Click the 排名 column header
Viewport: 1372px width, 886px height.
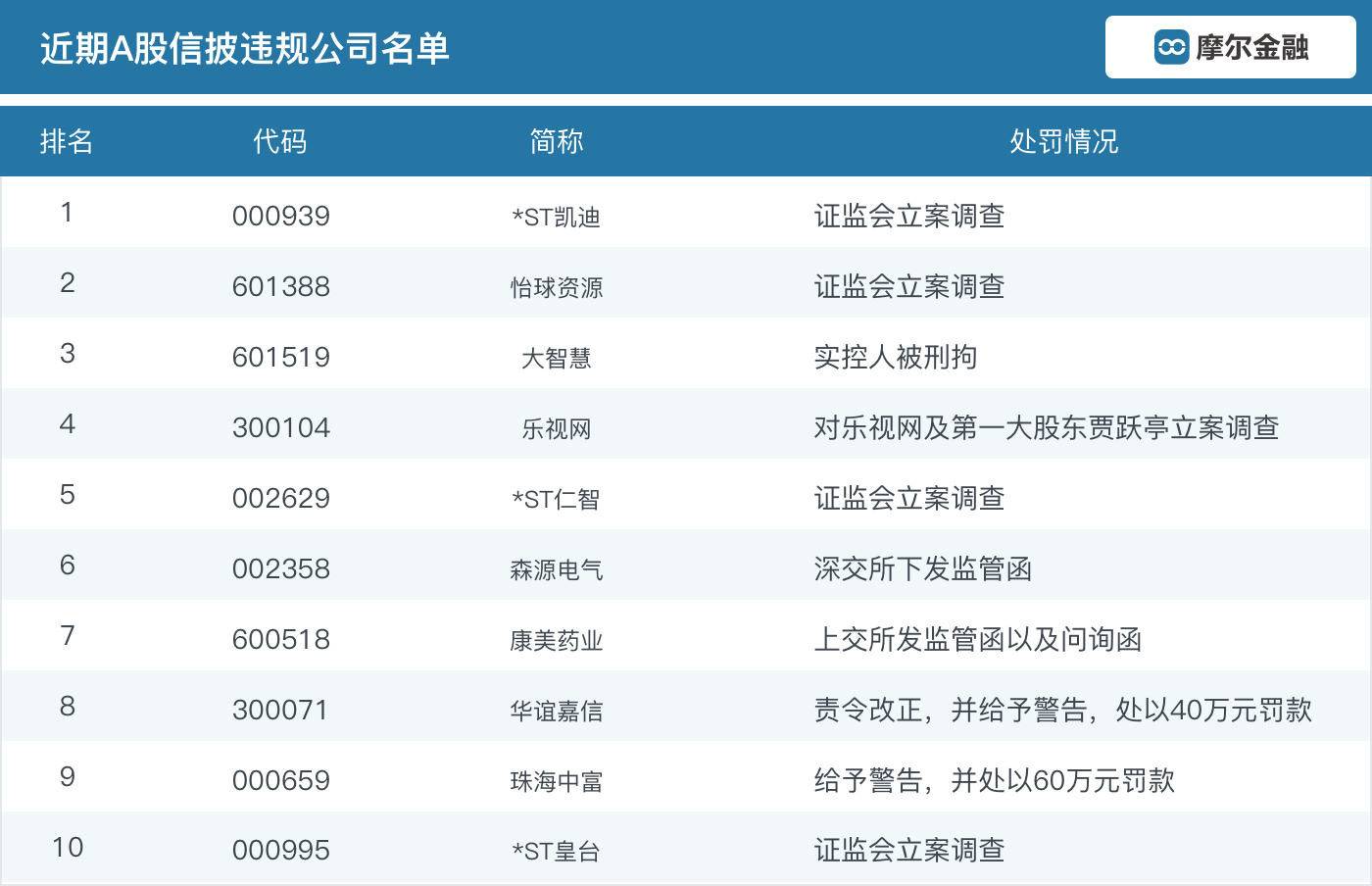67,141
